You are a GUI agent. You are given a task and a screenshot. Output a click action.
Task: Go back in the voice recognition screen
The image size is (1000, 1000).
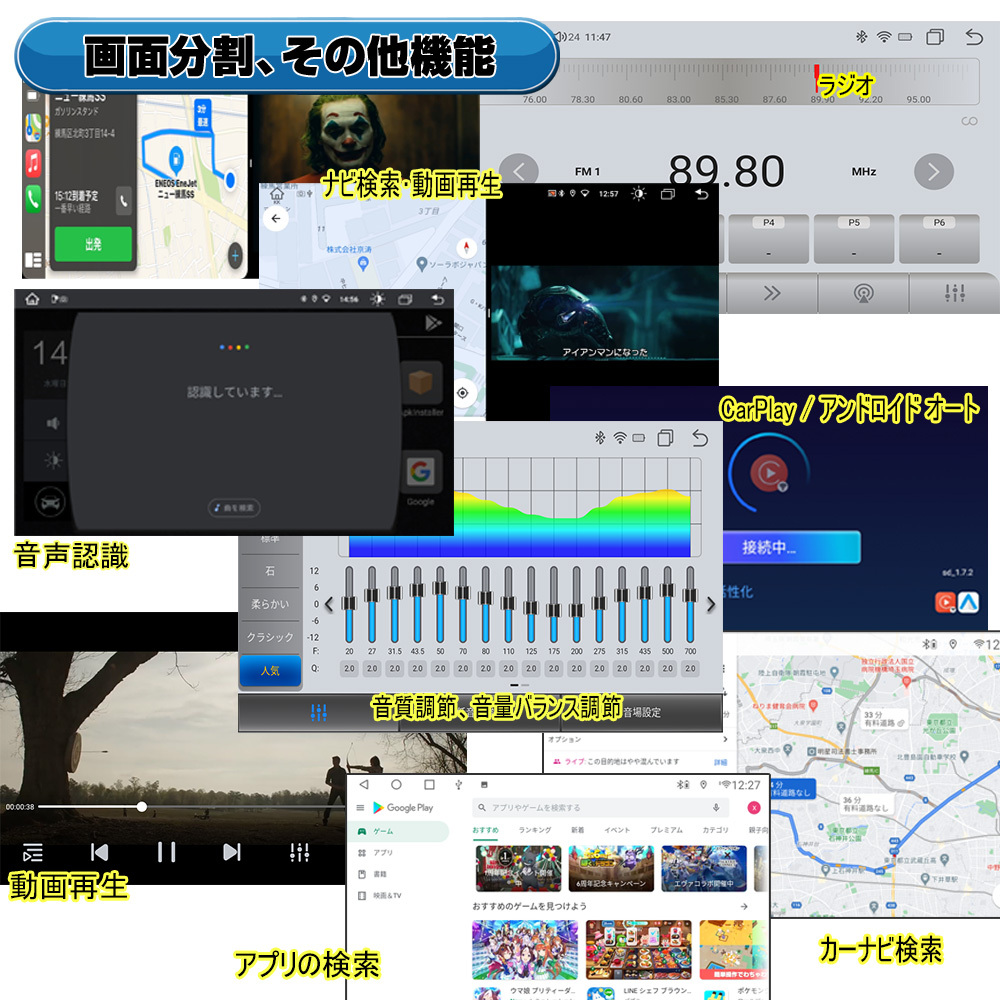tap(438, 298)
